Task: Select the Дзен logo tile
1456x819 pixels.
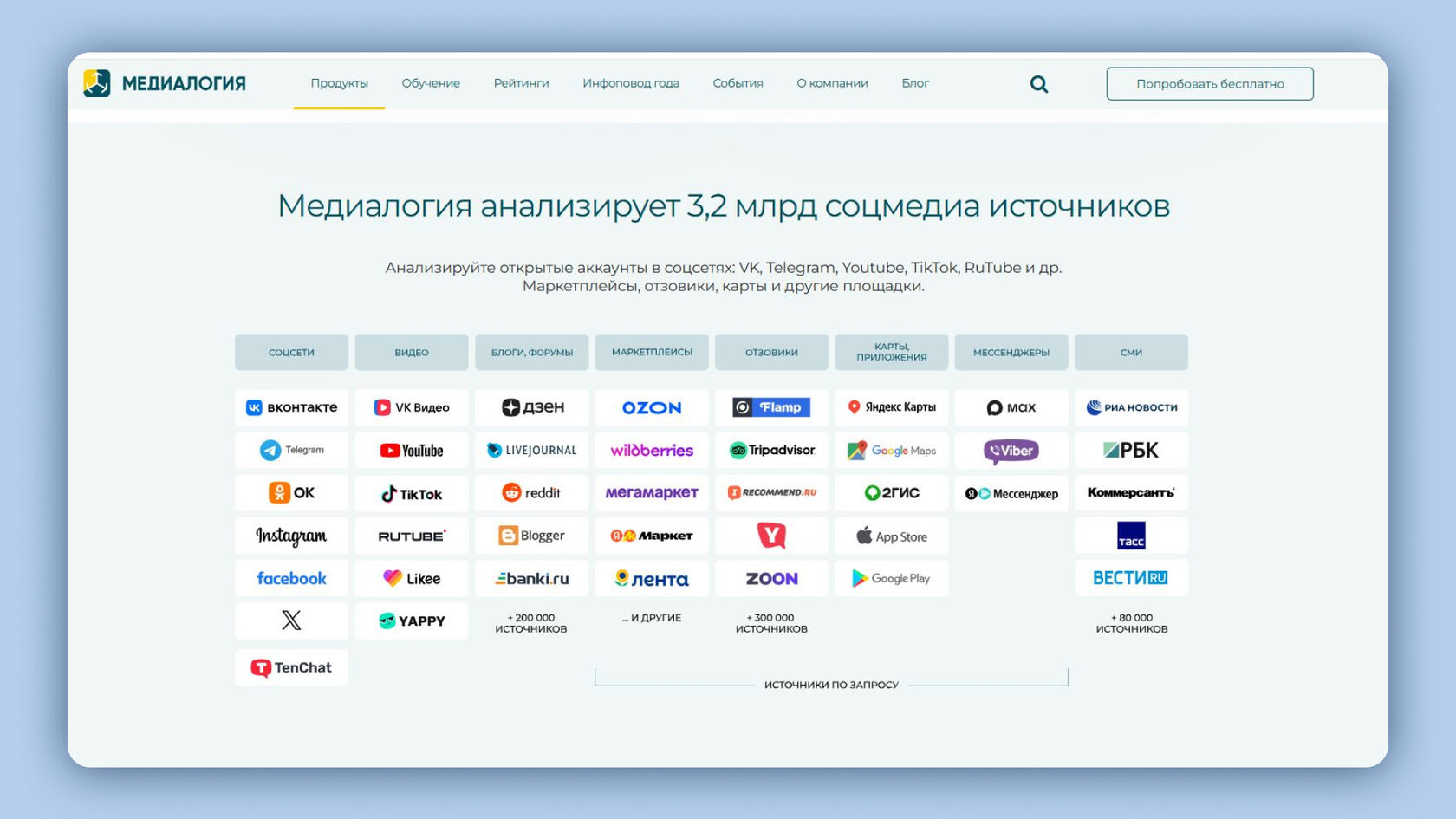Action: (532, 407)
